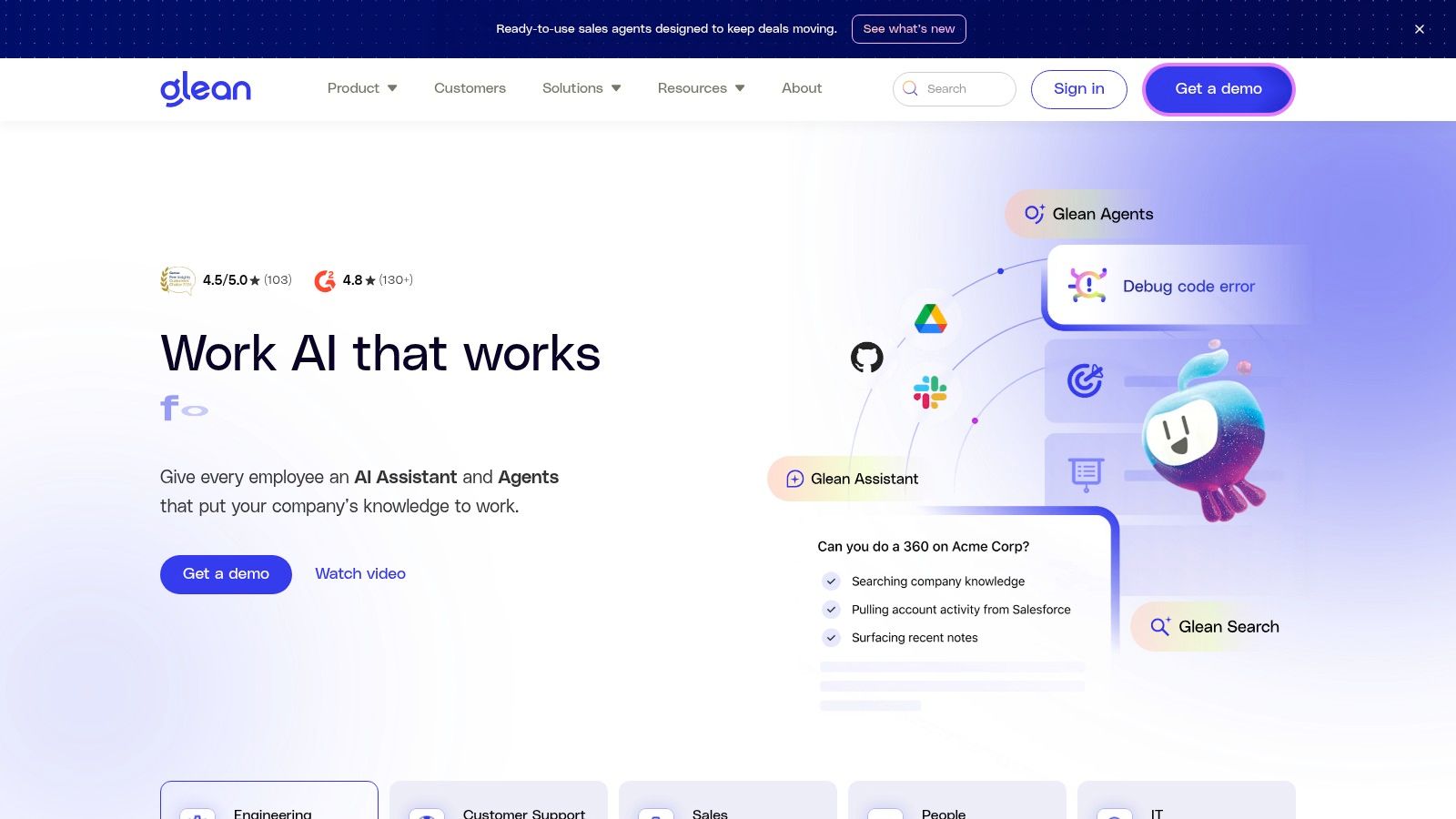
Task: Click the Glean Search magnifier icon
Action: pyautogui.click(x=1160, y=626)
